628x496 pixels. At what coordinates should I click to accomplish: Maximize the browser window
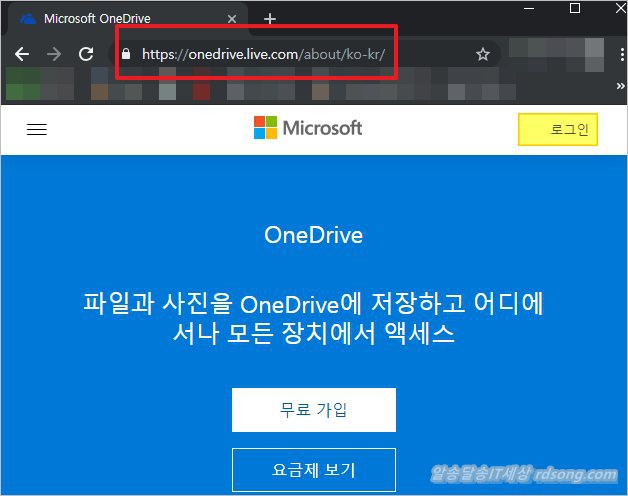coord(574,9)
